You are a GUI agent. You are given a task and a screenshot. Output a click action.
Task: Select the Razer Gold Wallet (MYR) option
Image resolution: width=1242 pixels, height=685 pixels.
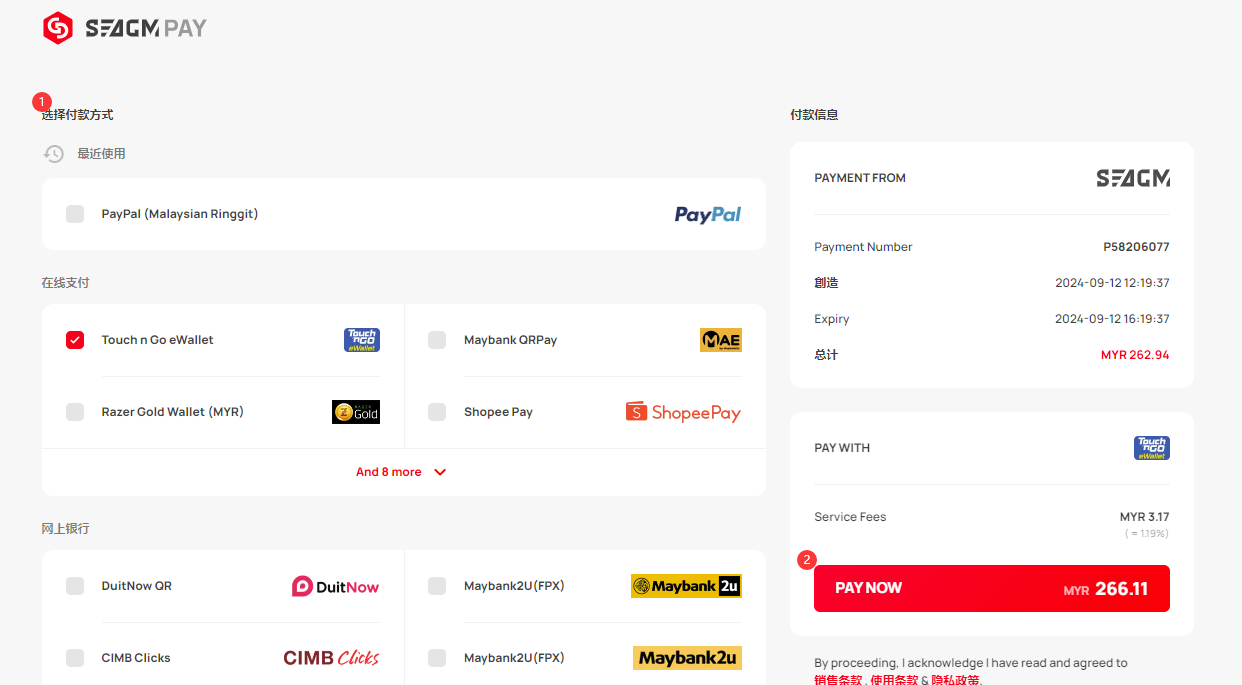coord(223,412)
